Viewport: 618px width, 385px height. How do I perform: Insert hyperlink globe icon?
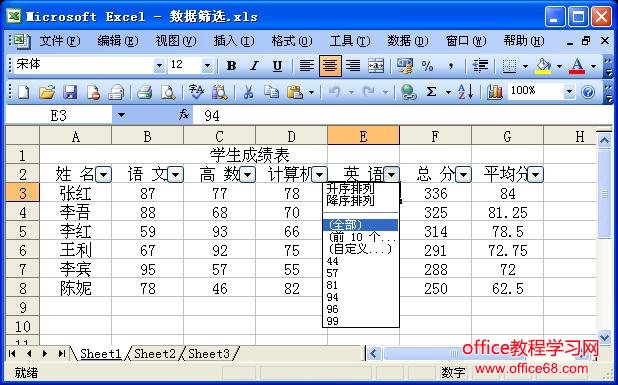pos(409,92)
